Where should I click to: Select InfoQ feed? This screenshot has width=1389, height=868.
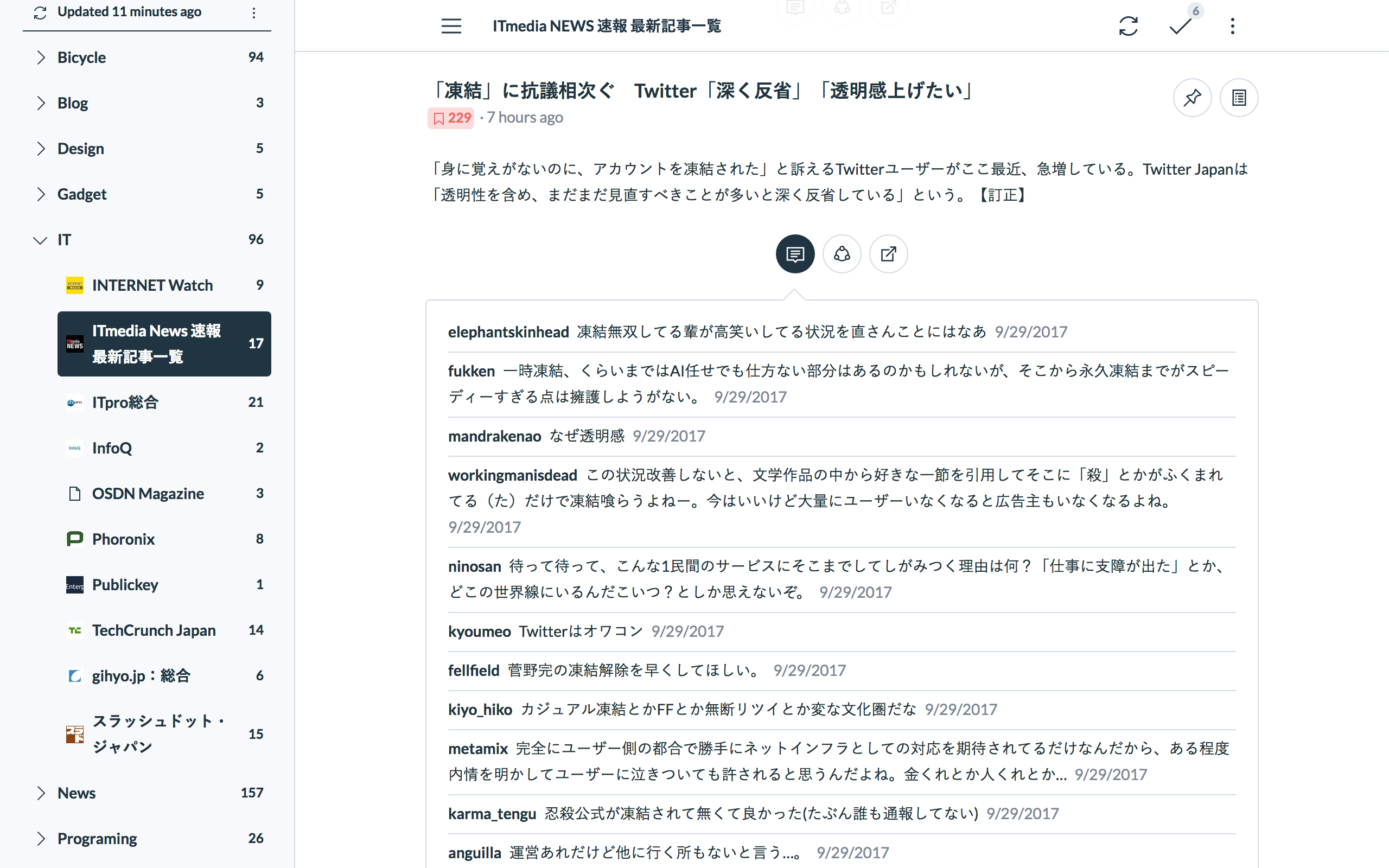[x=164, y=448]
